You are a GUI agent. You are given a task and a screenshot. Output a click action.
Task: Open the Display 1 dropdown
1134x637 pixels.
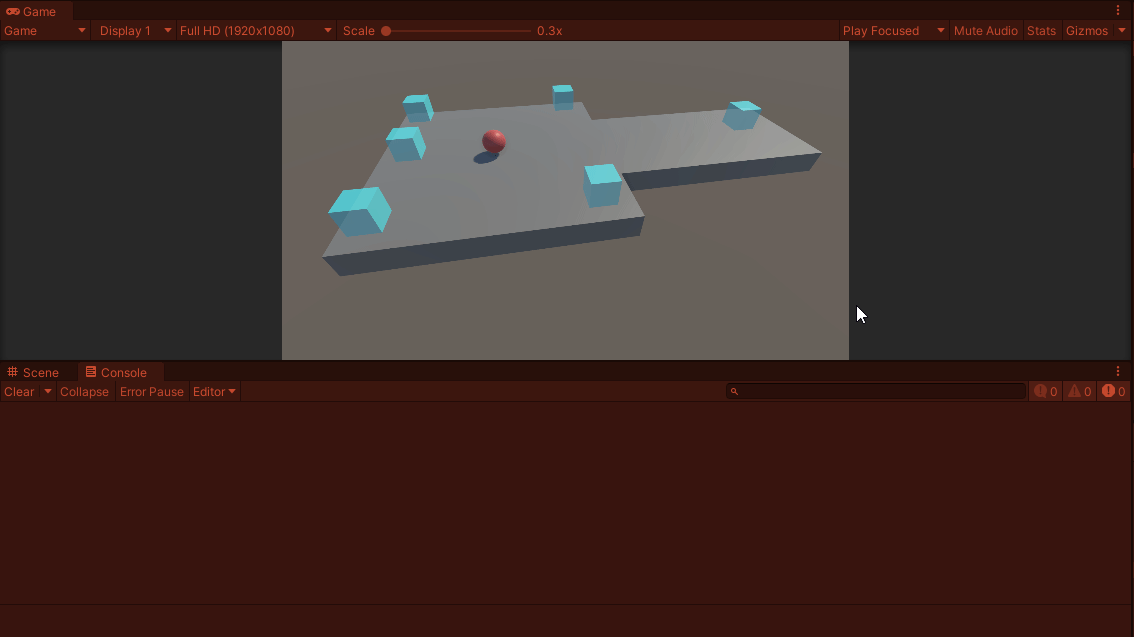133,31
